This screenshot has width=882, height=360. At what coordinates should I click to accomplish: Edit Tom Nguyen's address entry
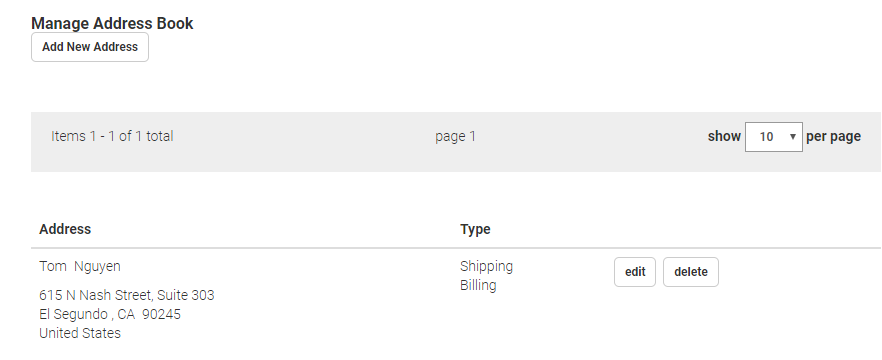pyautogui.click(x=634, y=272)
